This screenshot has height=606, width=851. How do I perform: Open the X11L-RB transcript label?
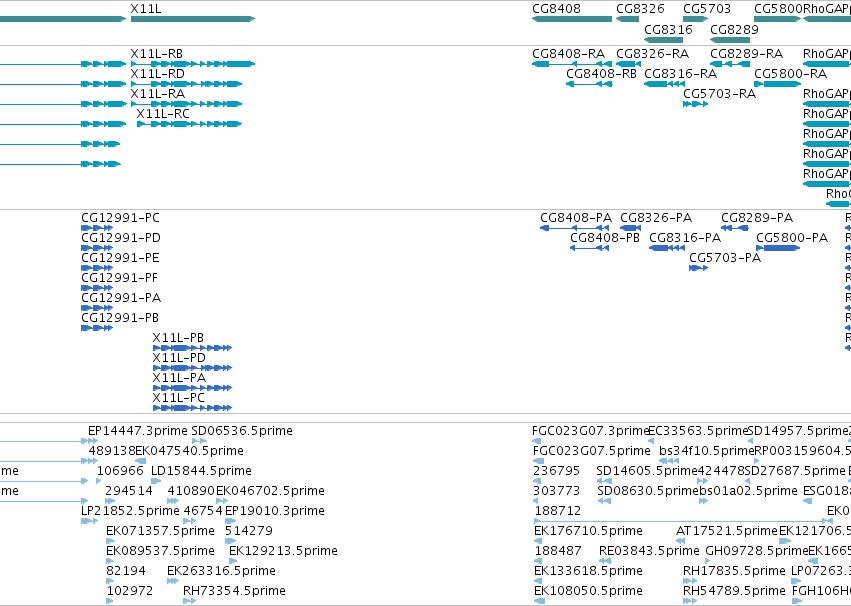point(156,54)
